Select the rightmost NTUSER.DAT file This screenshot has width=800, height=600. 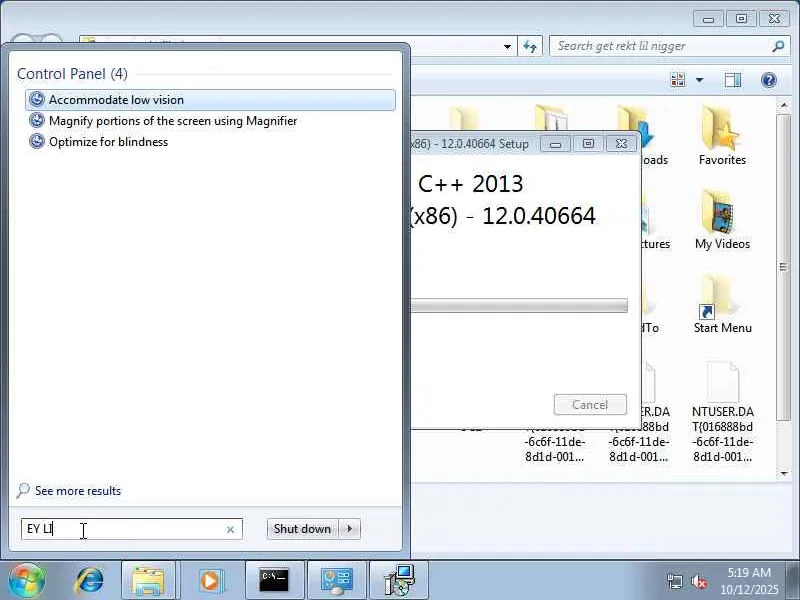click(722, 412)
